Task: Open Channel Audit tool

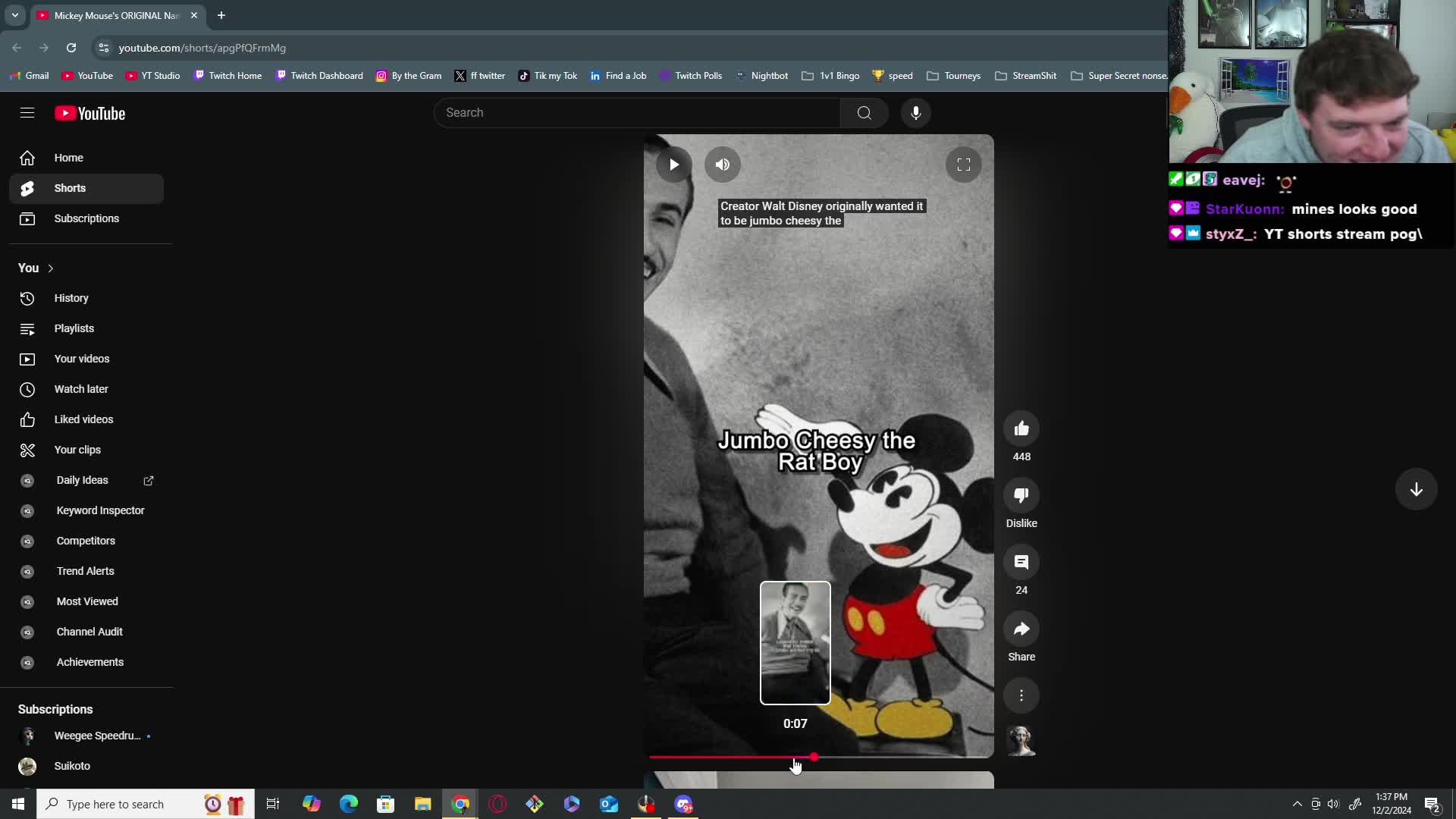Action: [x=86, y=632]
